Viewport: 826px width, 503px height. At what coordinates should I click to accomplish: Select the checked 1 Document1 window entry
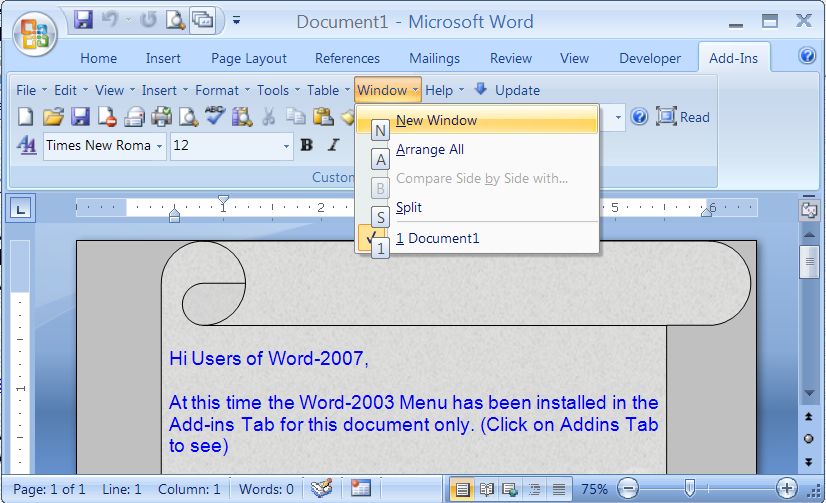(477, 238)
